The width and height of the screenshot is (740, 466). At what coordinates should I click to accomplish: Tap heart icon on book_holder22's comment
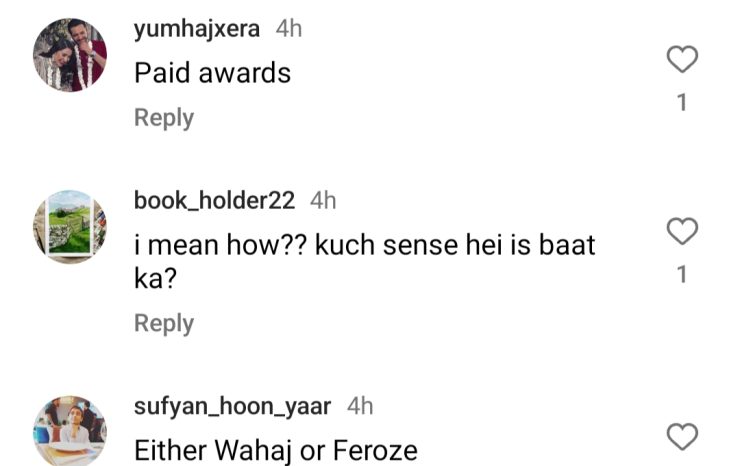pos(682,231)
